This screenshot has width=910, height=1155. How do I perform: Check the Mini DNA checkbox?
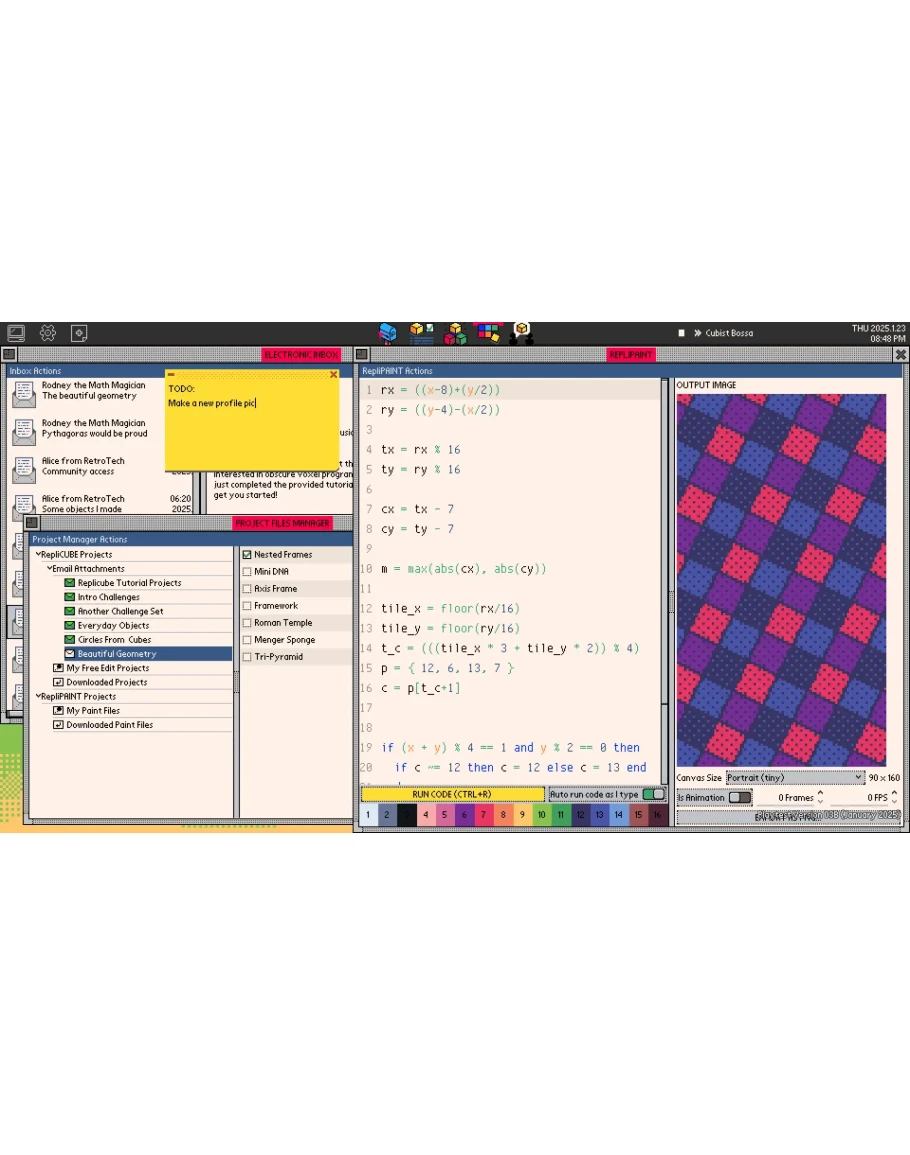tap(247, 572)
